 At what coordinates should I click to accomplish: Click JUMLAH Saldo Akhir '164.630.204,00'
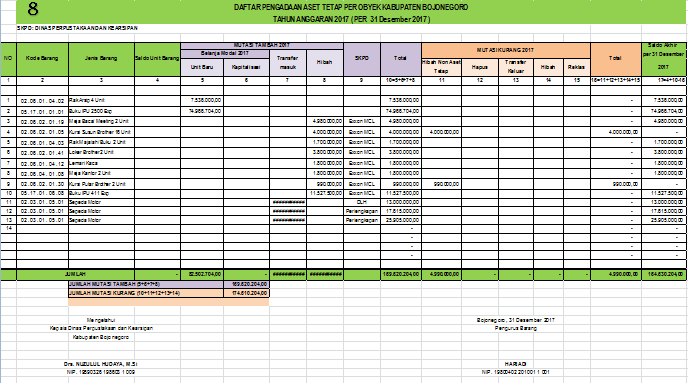pyautogui.click(x=663, y=274)
